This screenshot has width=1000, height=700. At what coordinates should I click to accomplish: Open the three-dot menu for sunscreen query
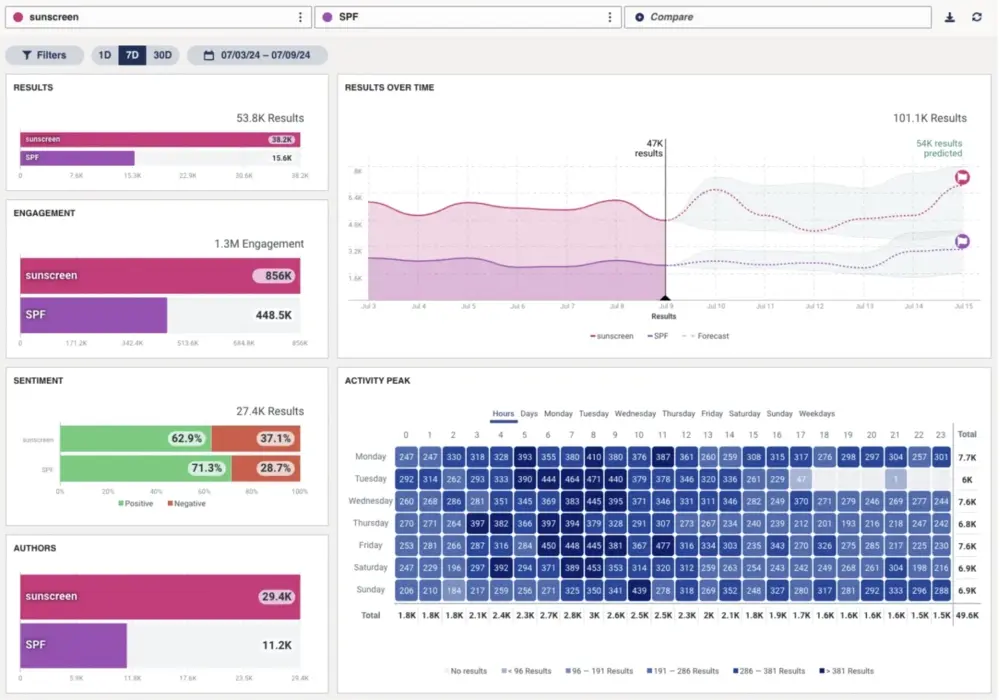pos(298,16)
